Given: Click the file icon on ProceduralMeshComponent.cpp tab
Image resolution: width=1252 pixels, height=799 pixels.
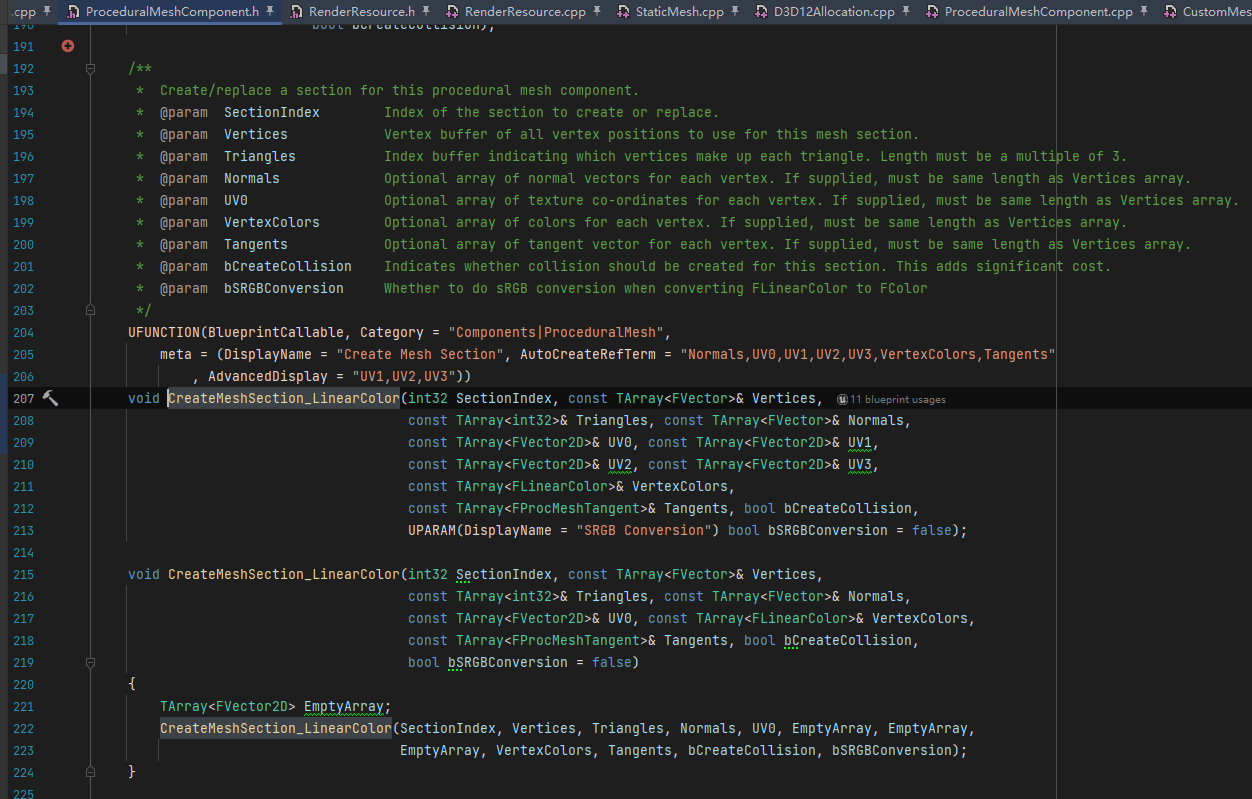Looking at the screenshot, I should pyautogui.click(x=931, y=12).
